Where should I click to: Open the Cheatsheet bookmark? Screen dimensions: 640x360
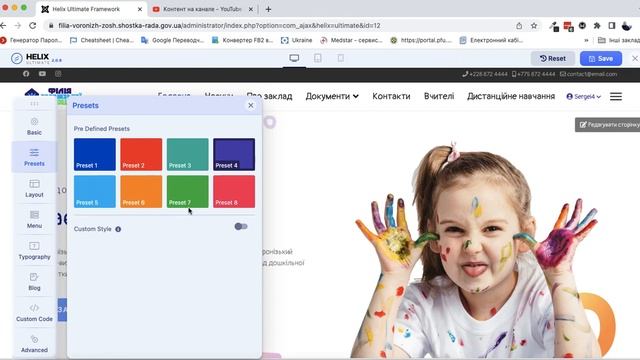click(x=102, y=40)
